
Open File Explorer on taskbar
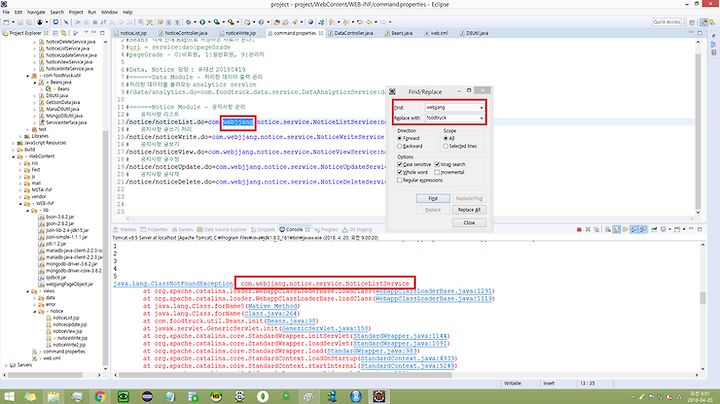pos(53,396)
